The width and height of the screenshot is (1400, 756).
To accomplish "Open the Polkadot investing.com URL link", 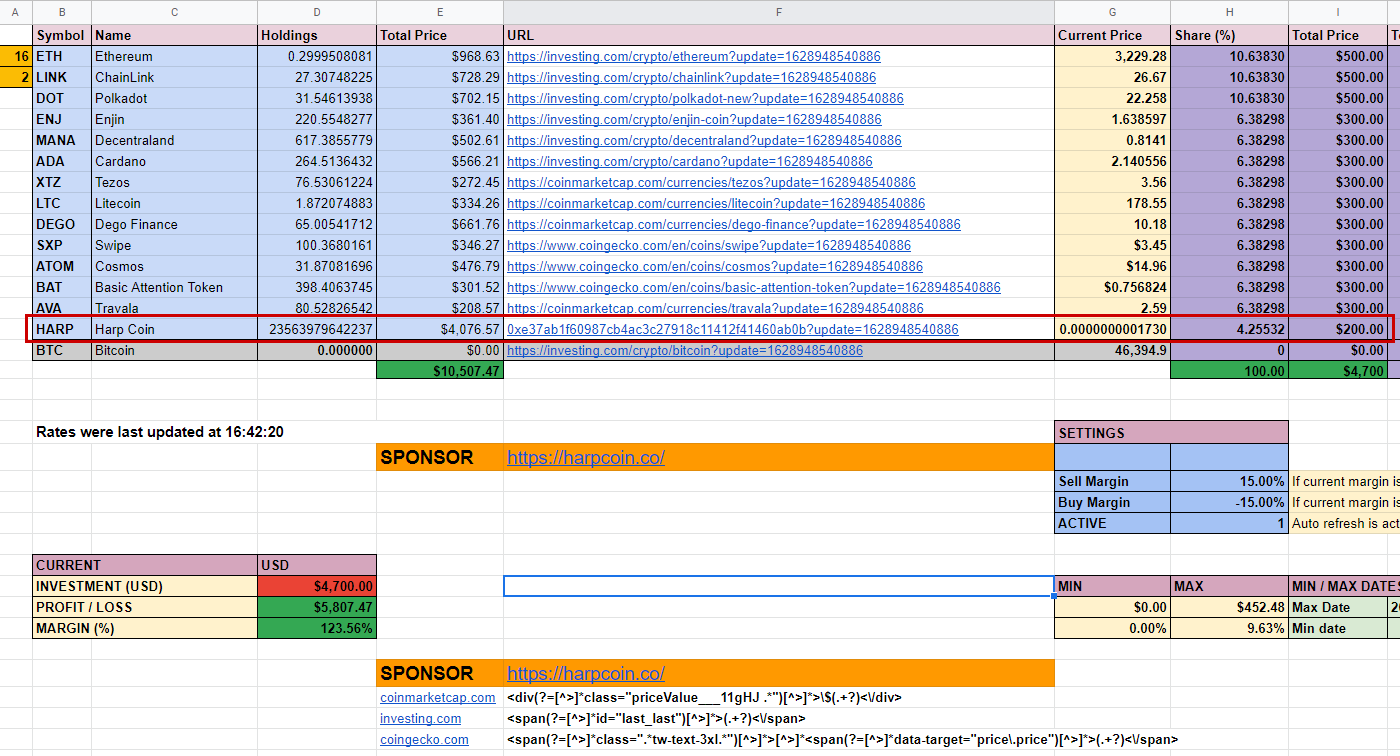I will (x=705, y=99).
